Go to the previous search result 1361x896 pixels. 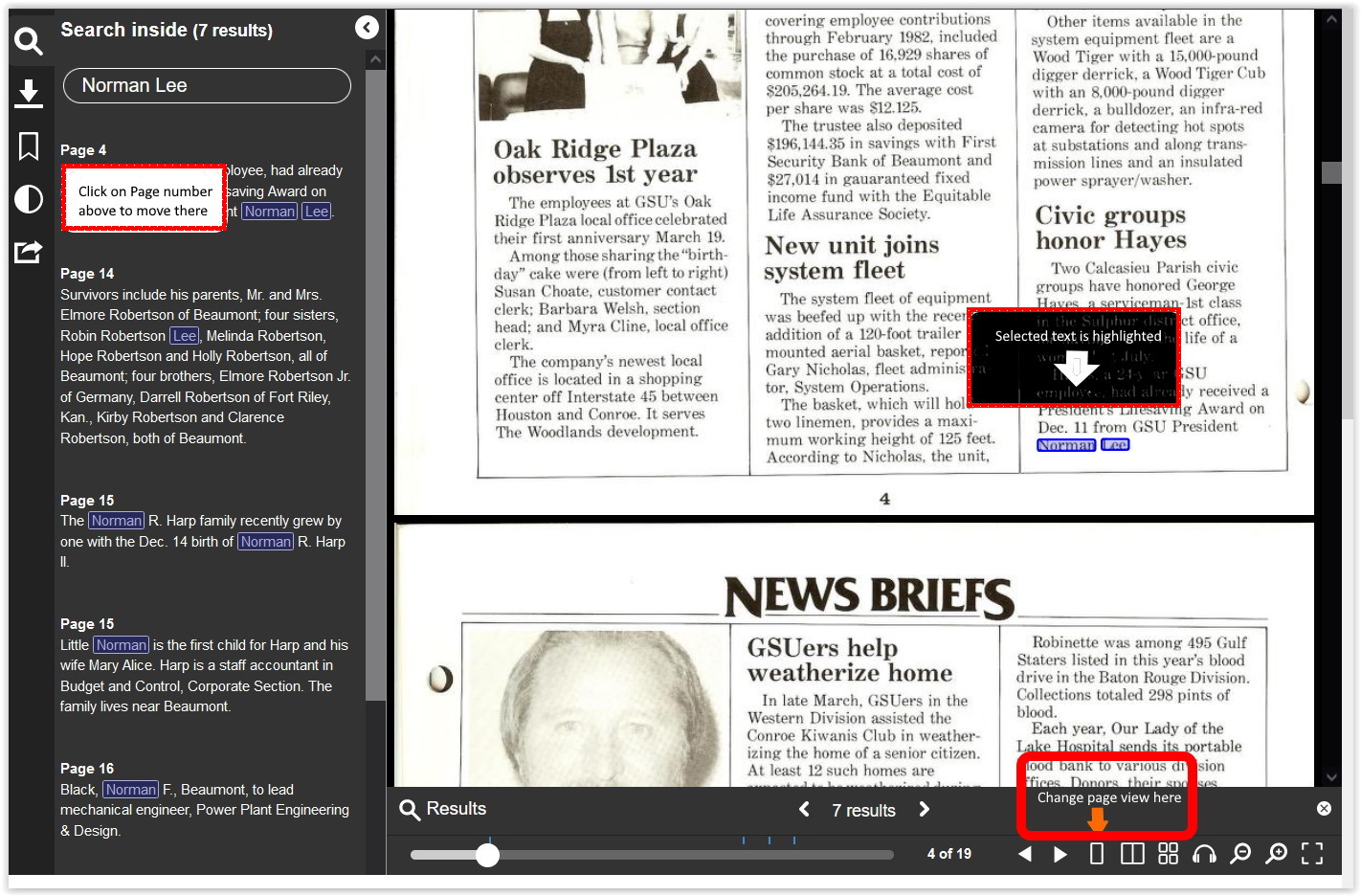tap(804, 810)
